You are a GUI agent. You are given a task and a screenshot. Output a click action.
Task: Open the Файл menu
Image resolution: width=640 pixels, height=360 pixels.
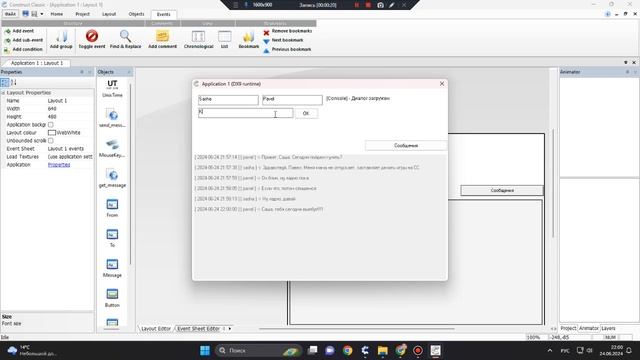point(10,14)
